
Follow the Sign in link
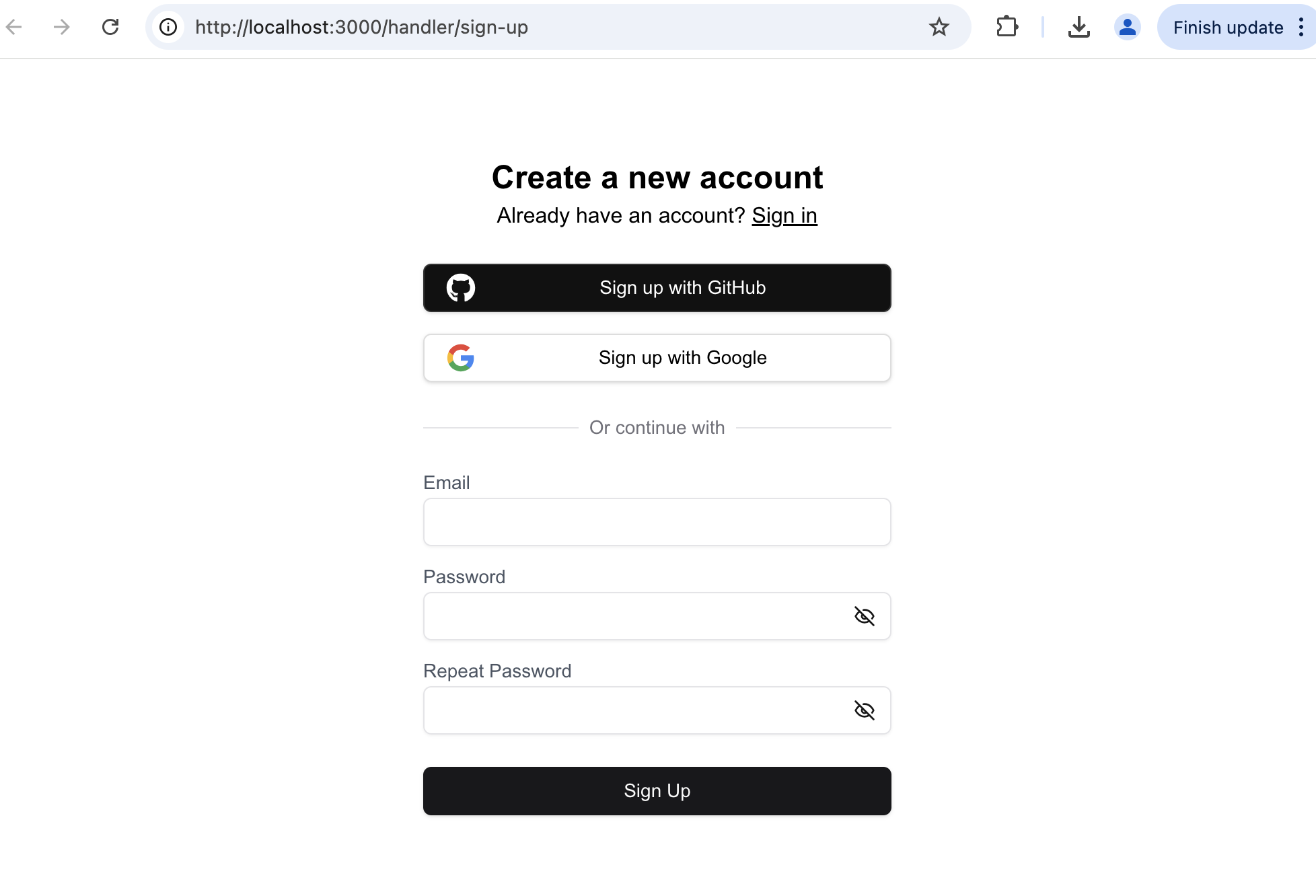click(x=784, y=216)
